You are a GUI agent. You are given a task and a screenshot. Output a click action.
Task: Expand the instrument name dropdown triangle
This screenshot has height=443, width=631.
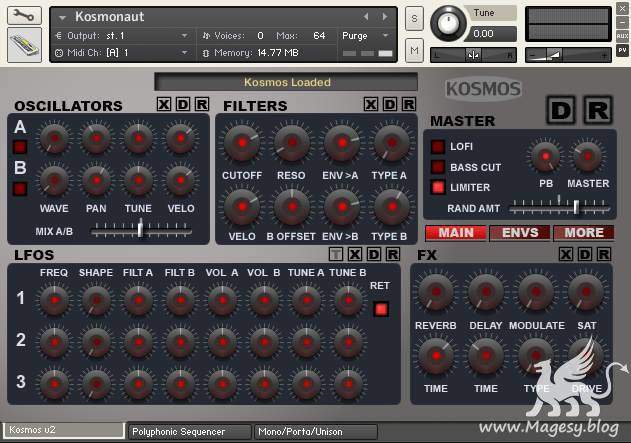(x=62, y=18)
